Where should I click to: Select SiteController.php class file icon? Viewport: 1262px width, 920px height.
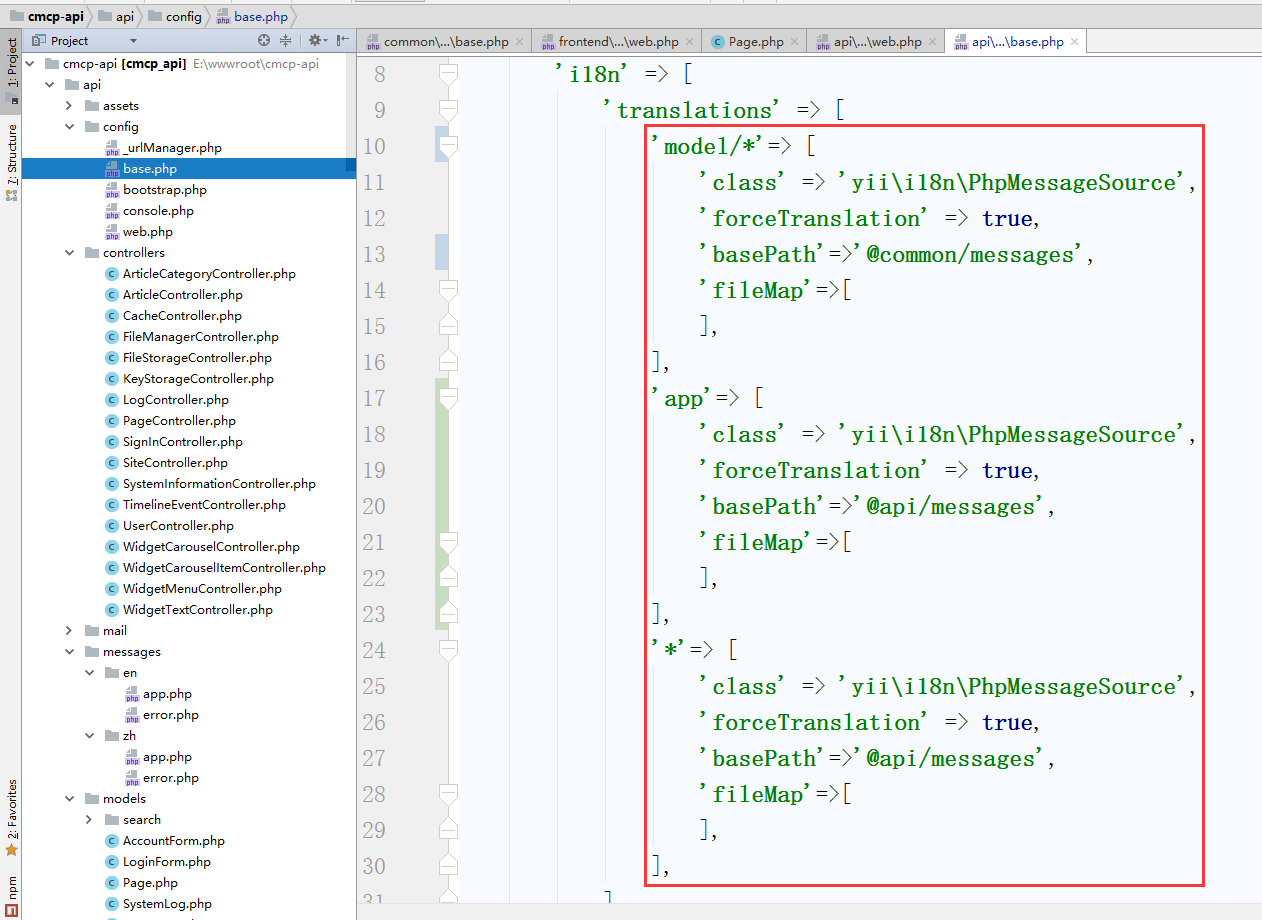click(x=112, y=463)
